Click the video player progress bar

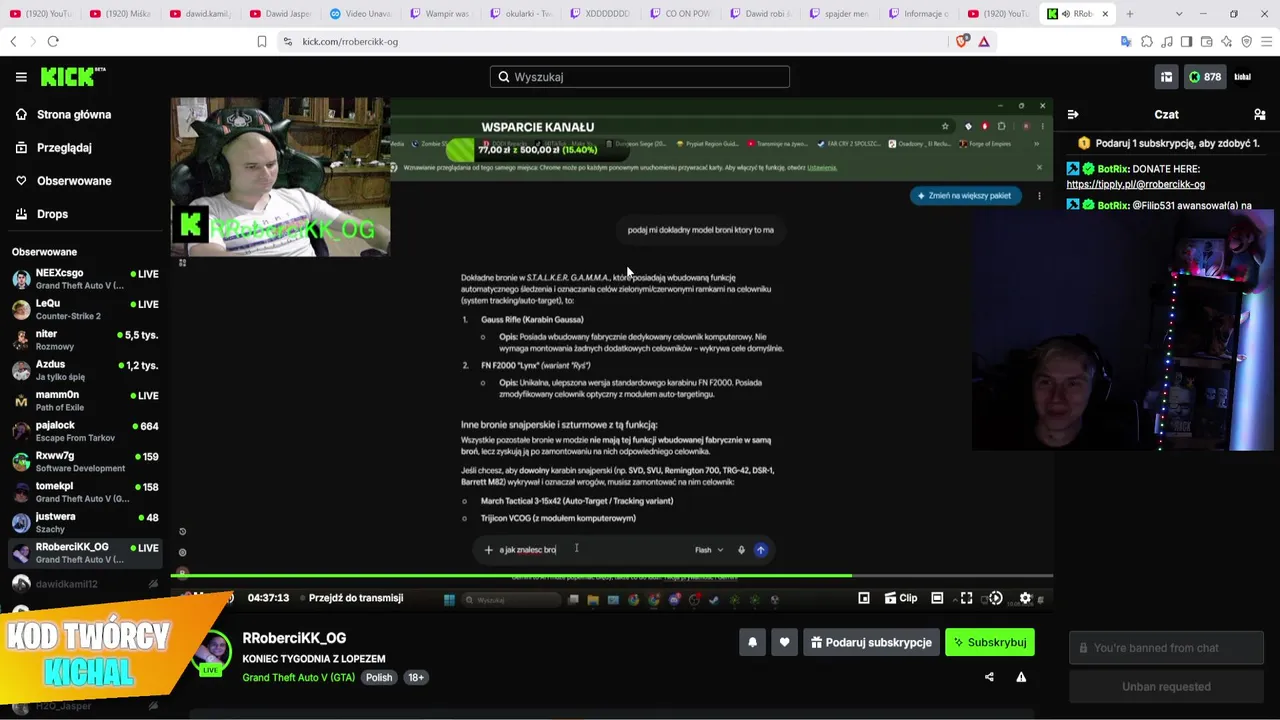611,576
